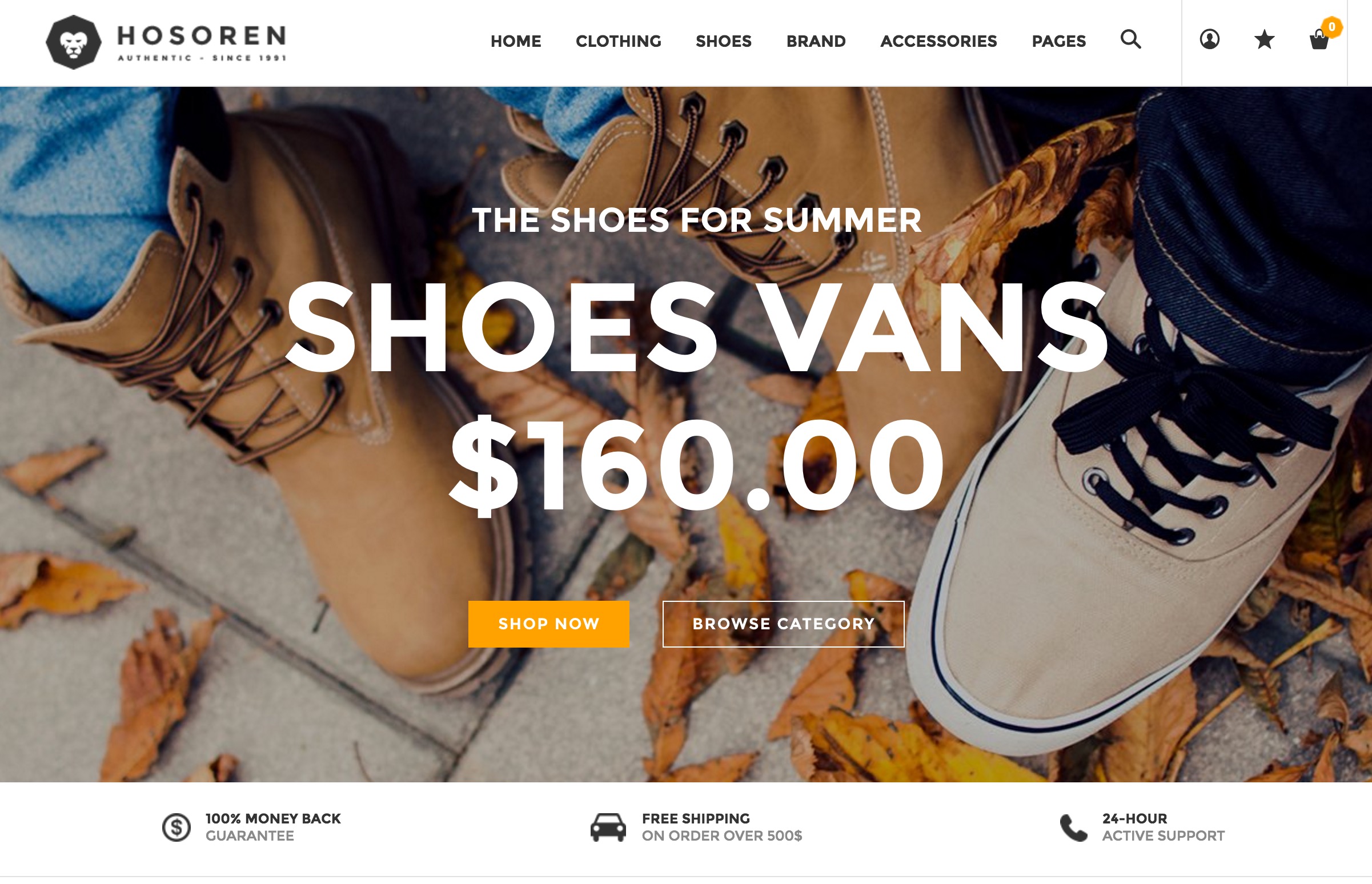Screen dimensions: 1372x884
Task: Click the 24-Hour Active Support text
Action: click(1163, 827)
